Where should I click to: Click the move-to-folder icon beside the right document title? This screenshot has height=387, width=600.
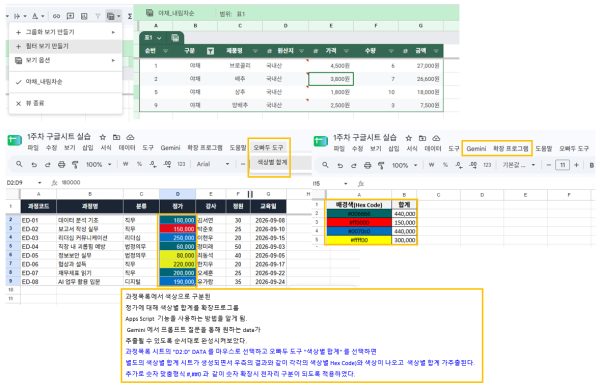pyautogui.click(x=422, y=138)
